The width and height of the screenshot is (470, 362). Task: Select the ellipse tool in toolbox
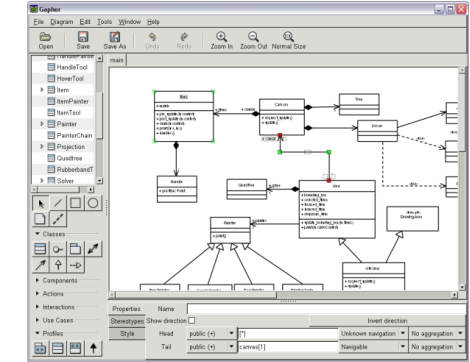93,203
